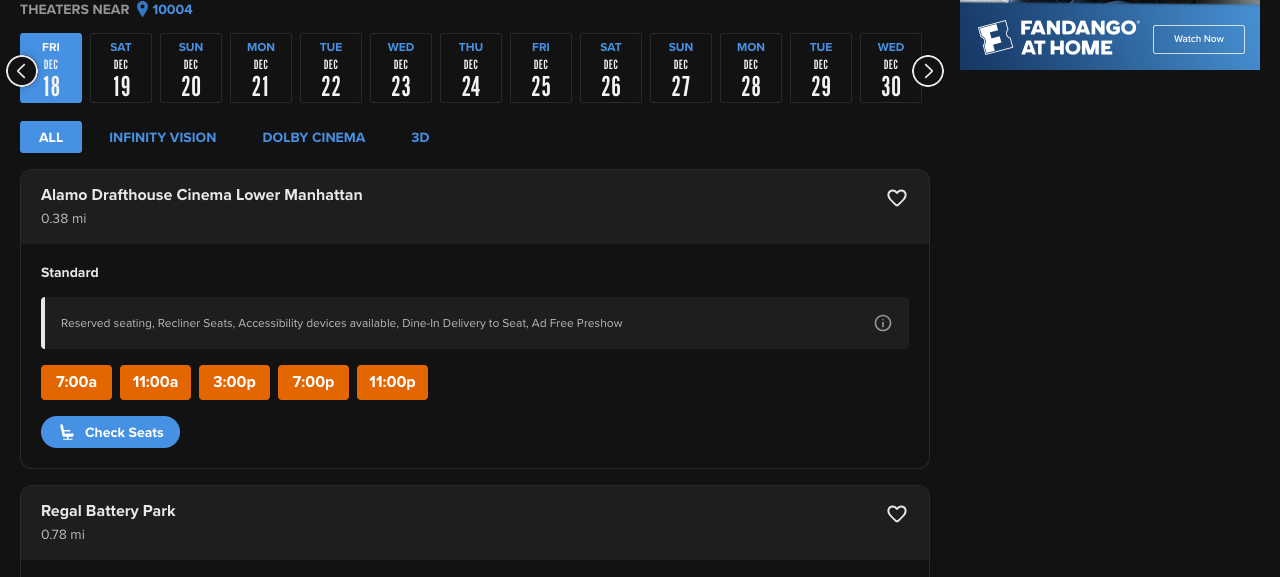Favorite Regal Battery Park with heart icon
Screen dimensions: 1280x577
tap(897, 514)
